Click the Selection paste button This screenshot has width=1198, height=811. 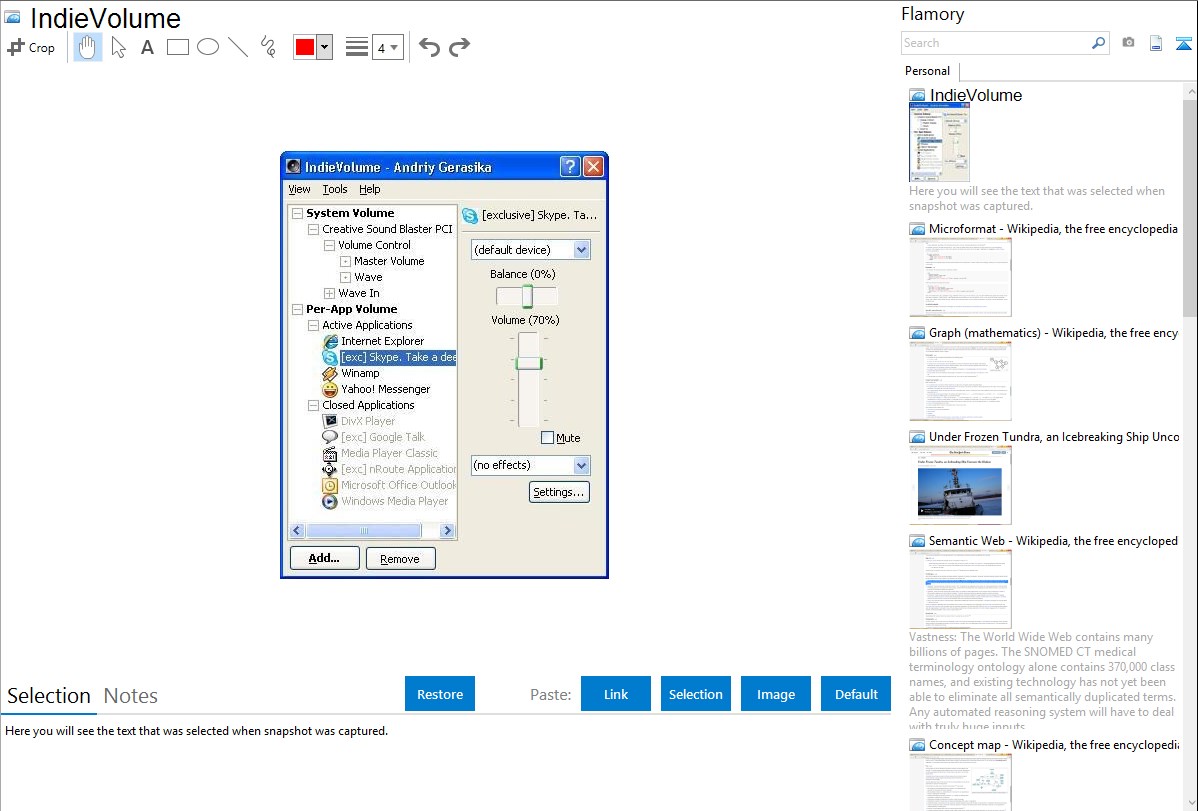[x=696, y=694]
